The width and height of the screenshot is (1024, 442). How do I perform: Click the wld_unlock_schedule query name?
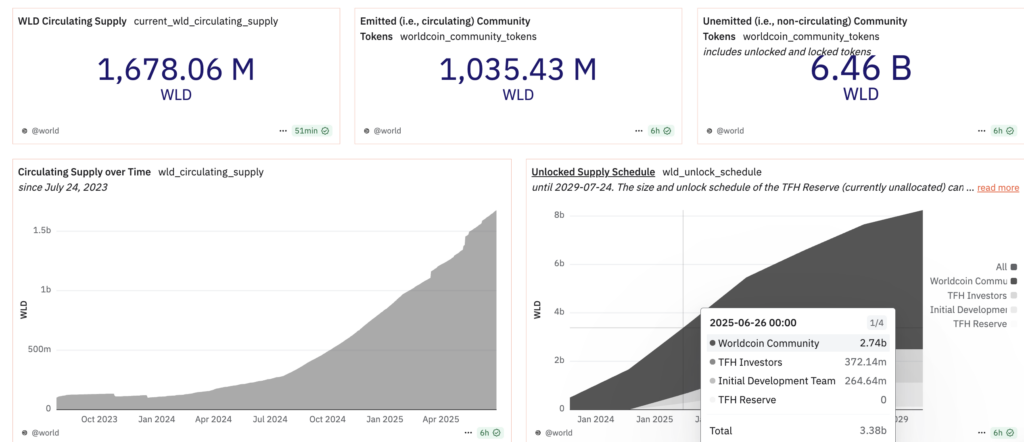coord(712,172)
